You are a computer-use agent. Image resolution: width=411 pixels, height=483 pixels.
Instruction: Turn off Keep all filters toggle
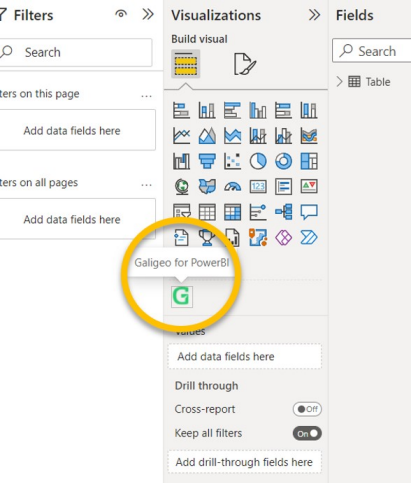click(x=307, y=433)
